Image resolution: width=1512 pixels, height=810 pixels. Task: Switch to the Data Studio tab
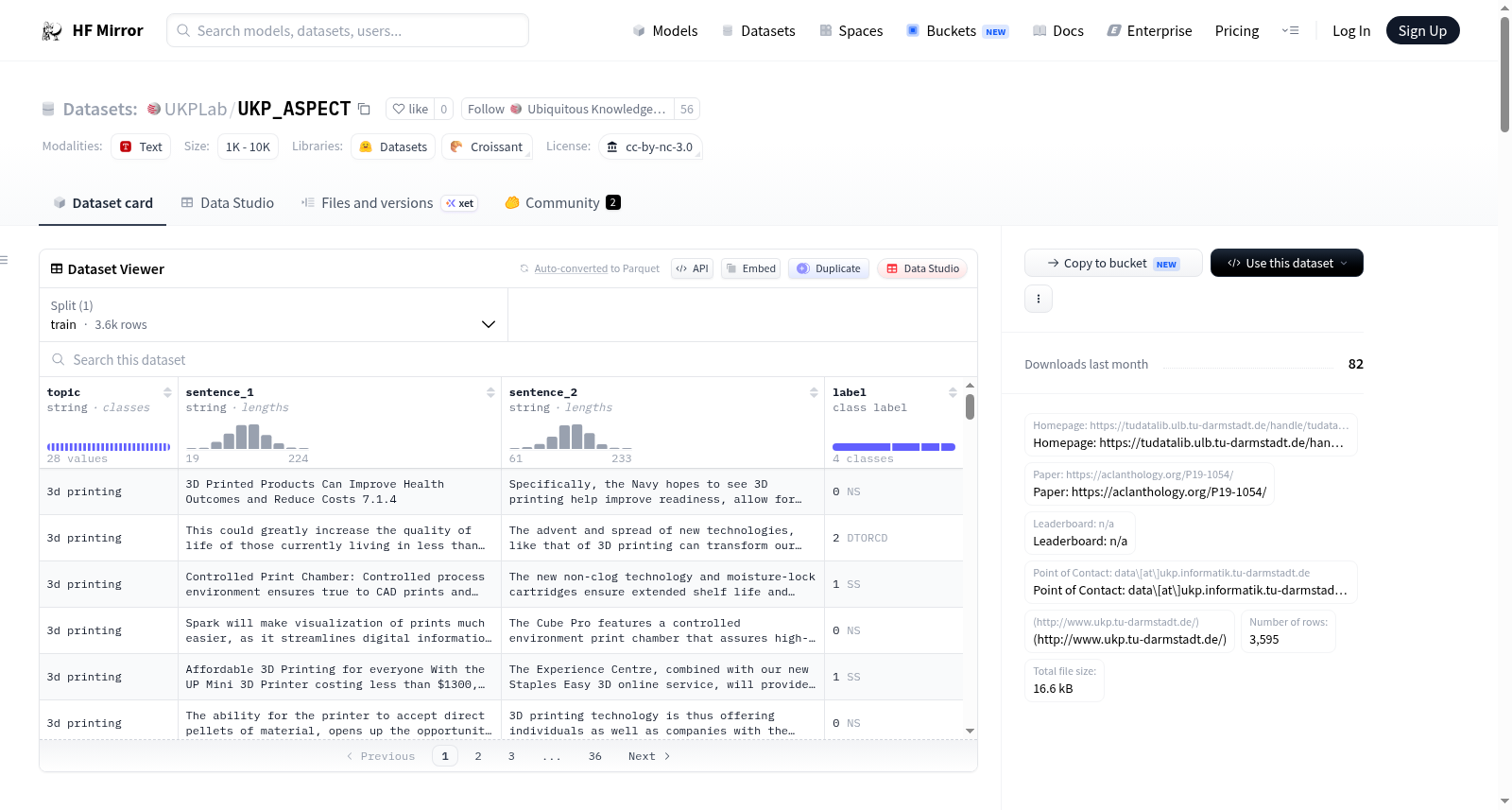point(228,203)
